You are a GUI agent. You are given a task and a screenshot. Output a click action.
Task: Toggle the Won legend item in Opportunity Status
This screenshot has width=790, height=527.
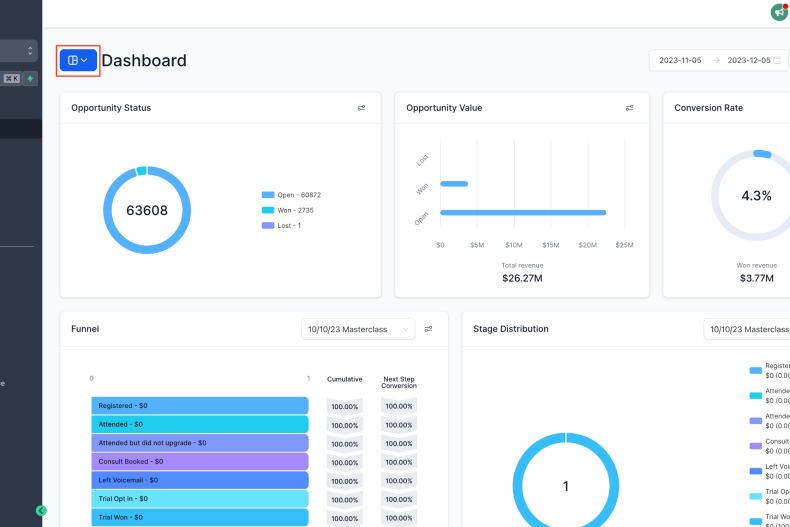[291, 210]
